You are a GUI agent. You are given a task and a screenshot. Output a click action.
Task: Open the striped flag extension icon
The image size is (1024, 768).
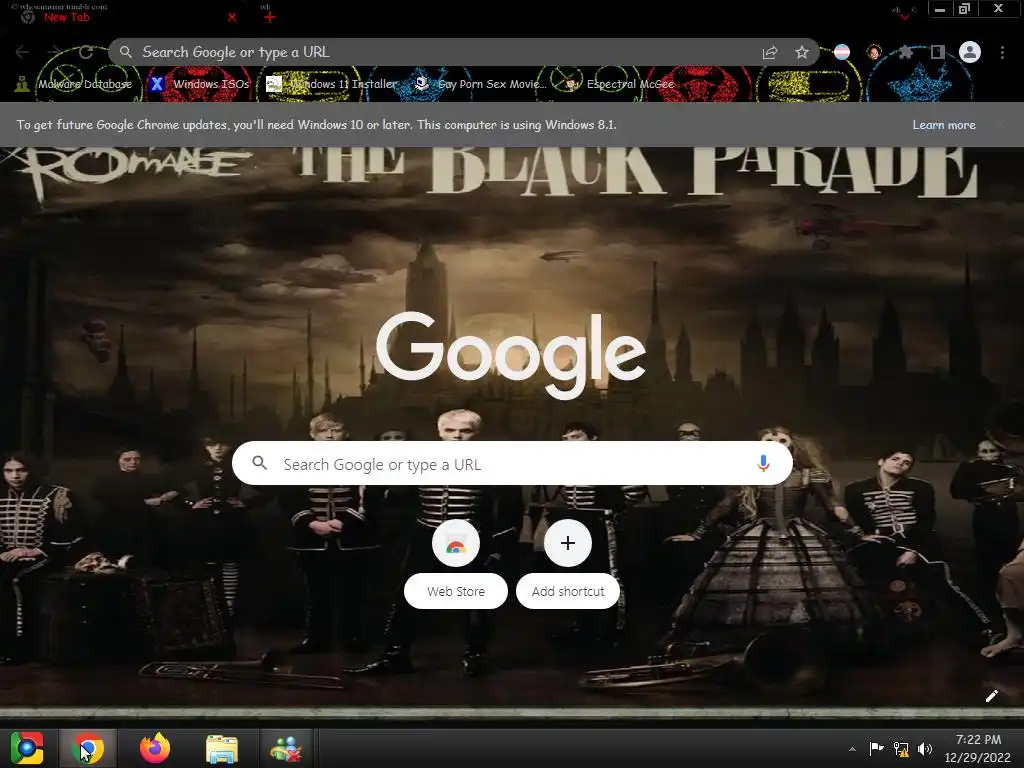click(842, 52)
